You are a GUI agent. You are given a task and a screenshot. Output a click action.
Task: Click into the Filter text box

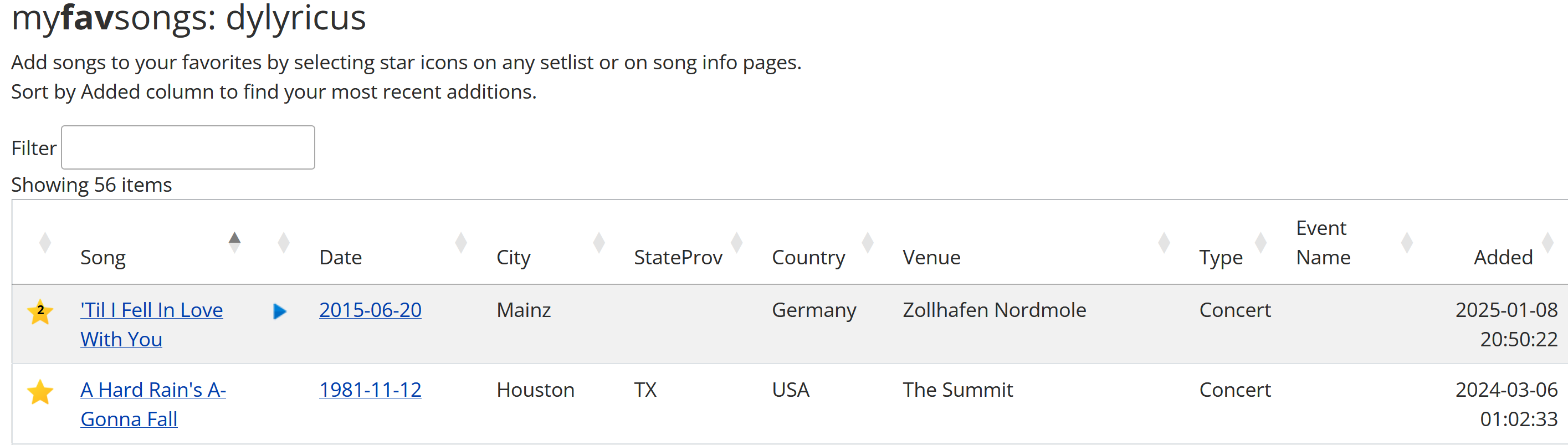188,147
